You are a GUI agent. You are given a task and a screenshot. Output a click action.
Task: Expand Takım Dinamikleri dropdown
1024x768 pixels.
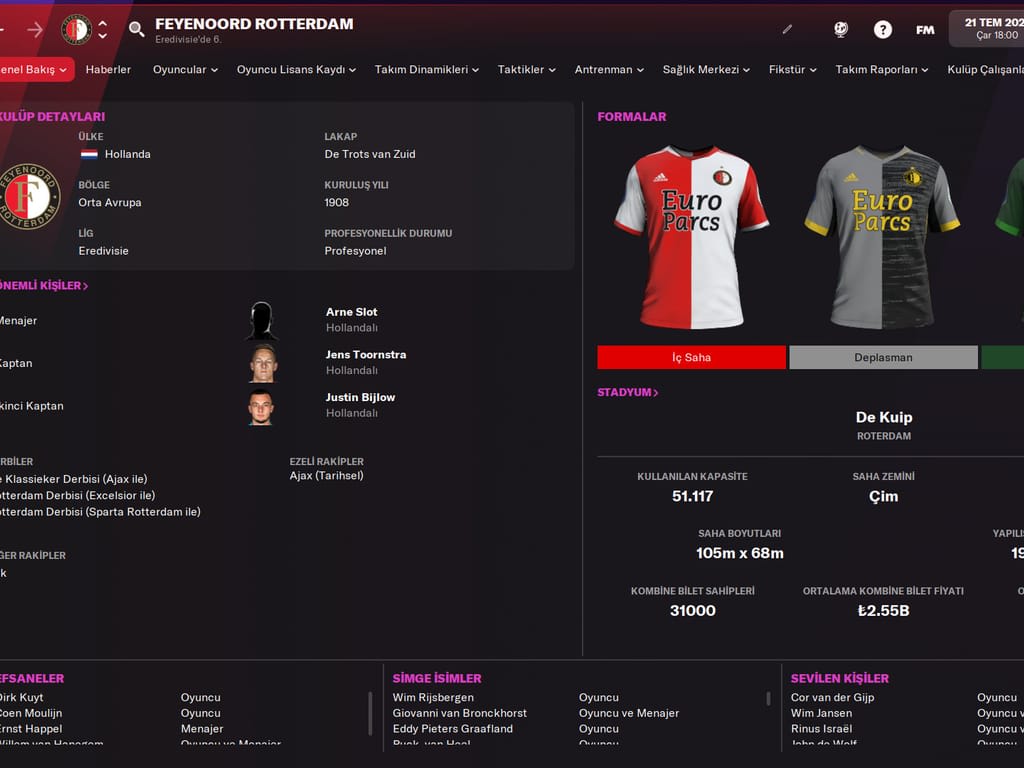pyautogui.click(x=426, y=69)
